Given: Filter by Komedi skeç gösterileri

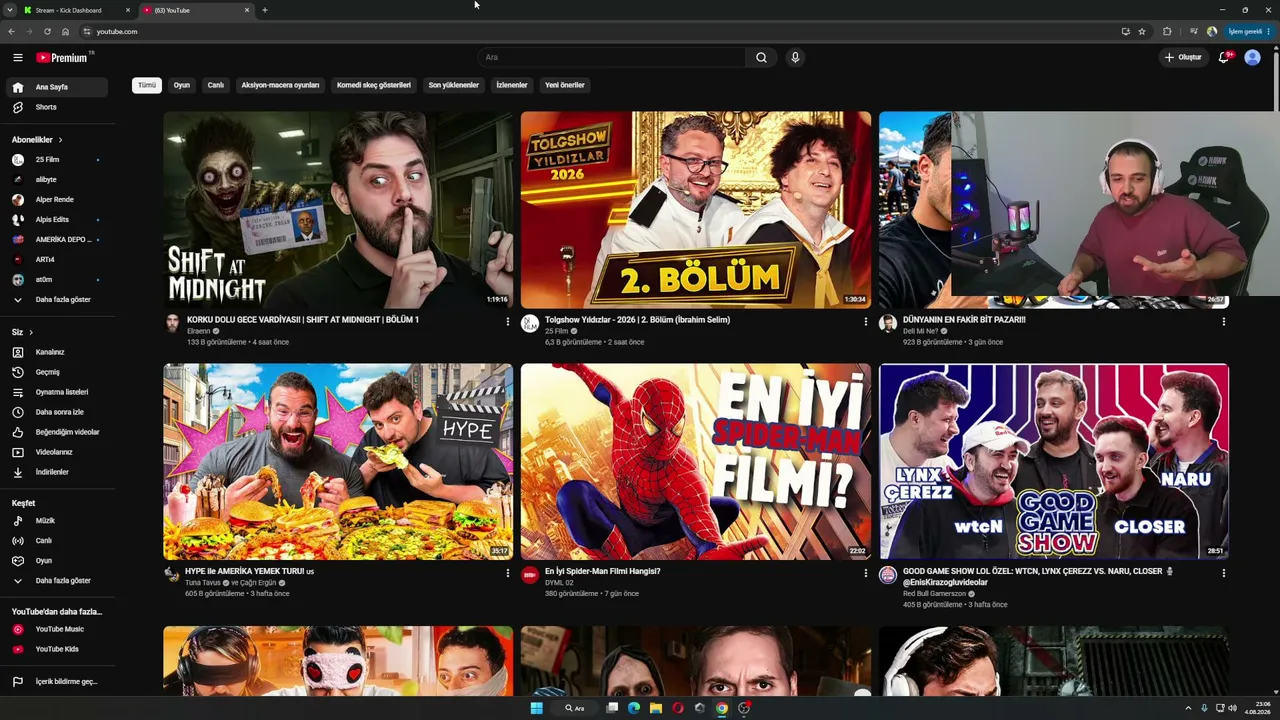Looking at the screenshot, I should [374, 85].
